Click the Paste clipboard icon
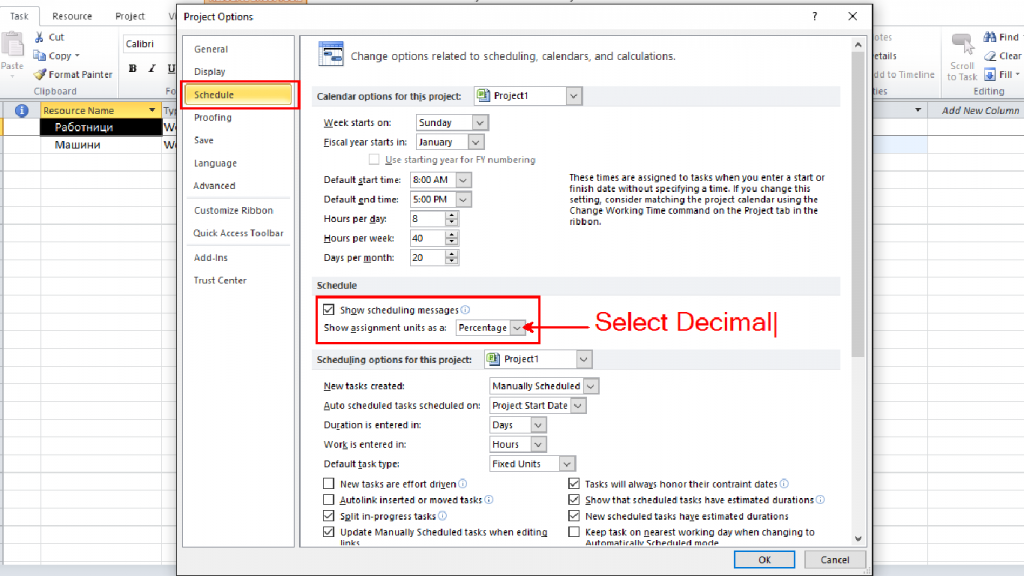The height and width of the screenshot is (576, 1024). [x=12, y=45]
